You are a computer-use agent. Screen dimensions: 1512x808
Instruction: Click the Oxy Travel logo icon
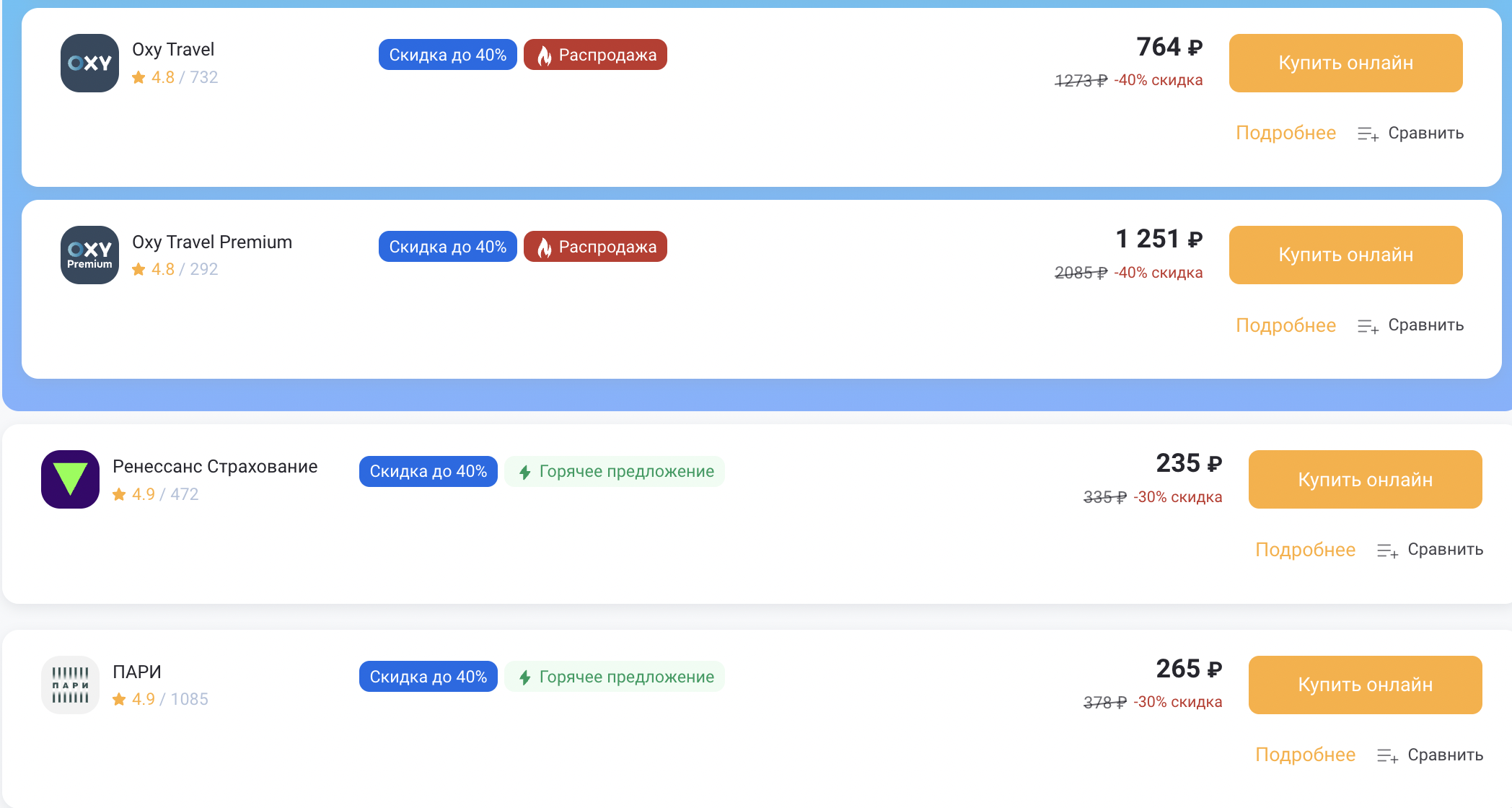point(89,63)
